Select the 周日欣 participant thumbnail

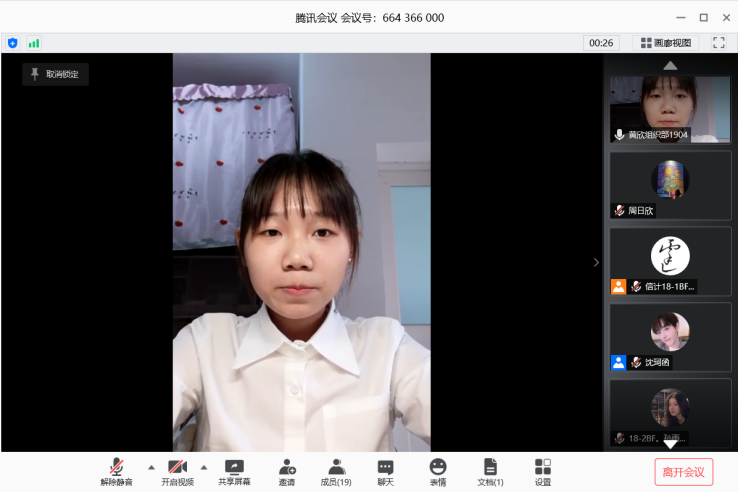[670, 185]
